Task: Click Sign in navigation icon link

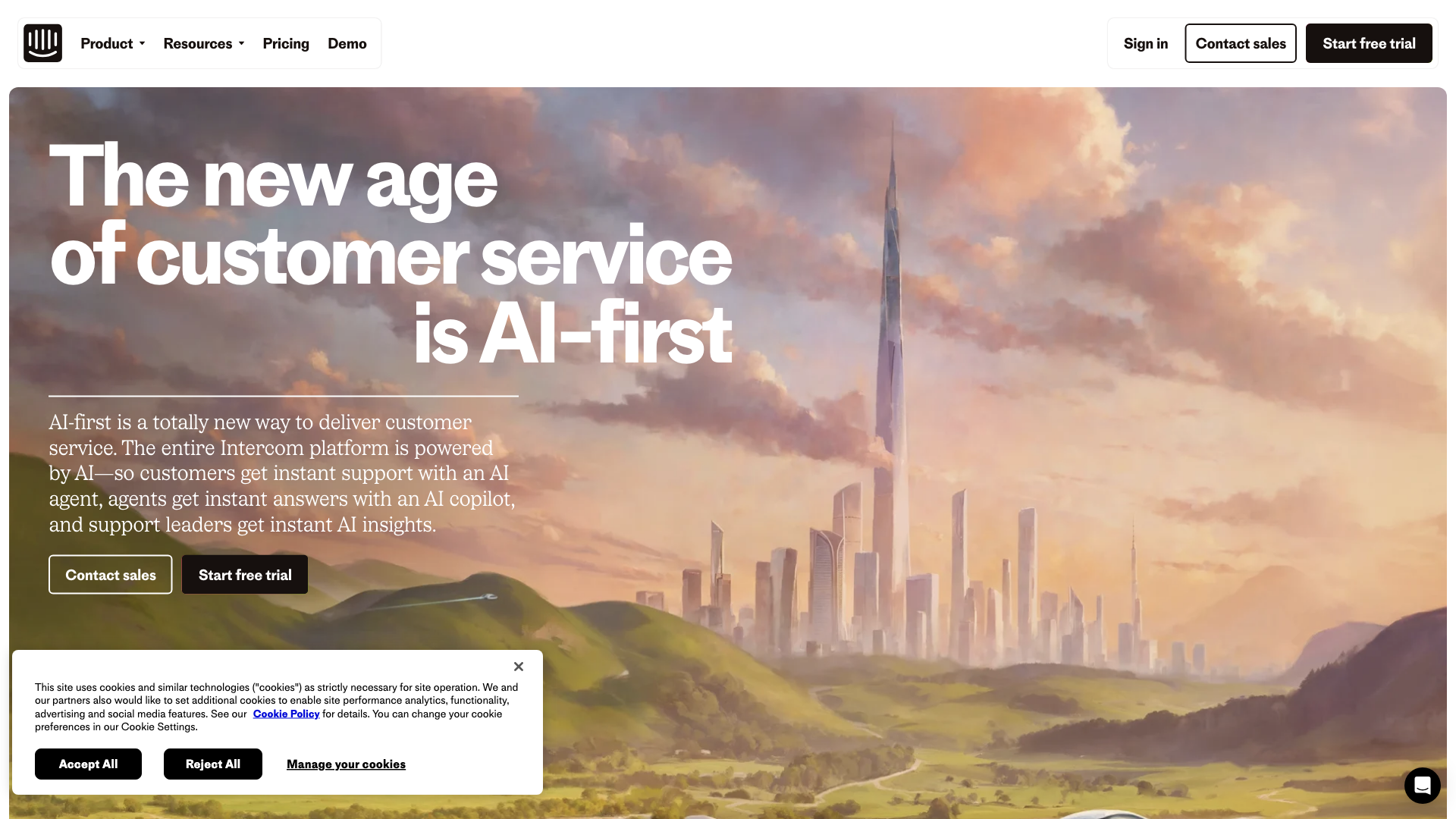Action: click(x=1145, y=43)
